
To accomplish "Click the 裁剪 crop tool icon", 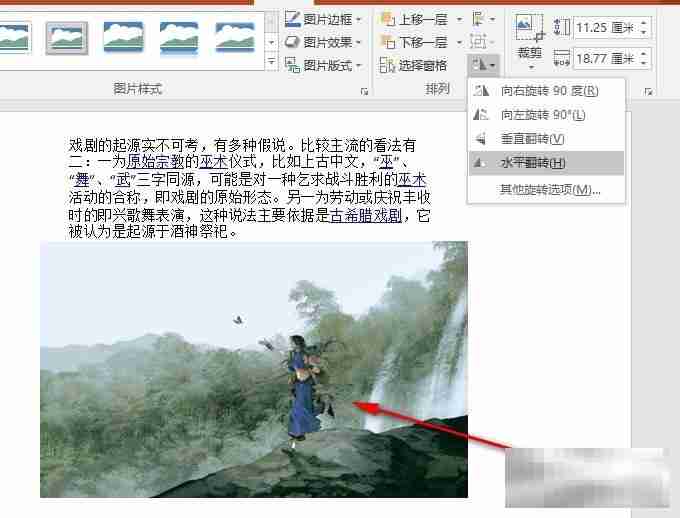I will [x=530, y=29].
